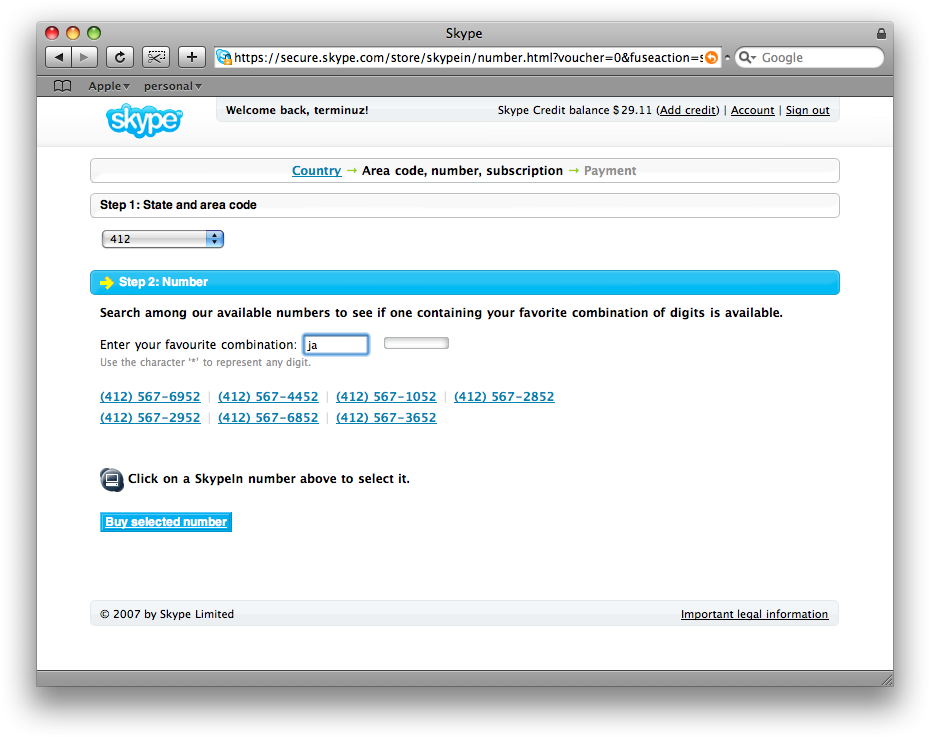Click the add bookmark plus icon
The image size is (929, 737).
coord(191,57)
